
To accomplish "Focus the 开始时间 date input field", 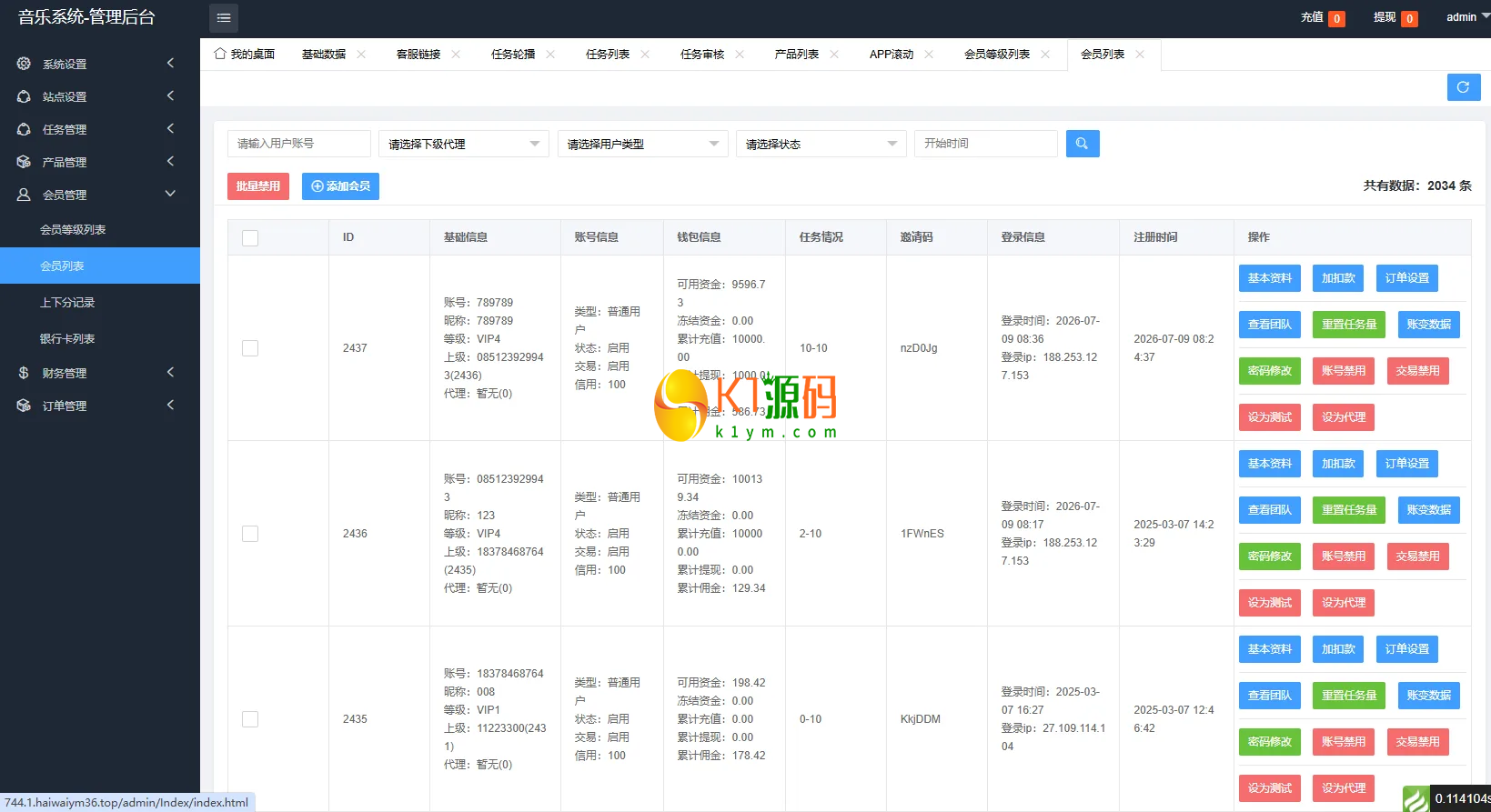I will [986, 144].
